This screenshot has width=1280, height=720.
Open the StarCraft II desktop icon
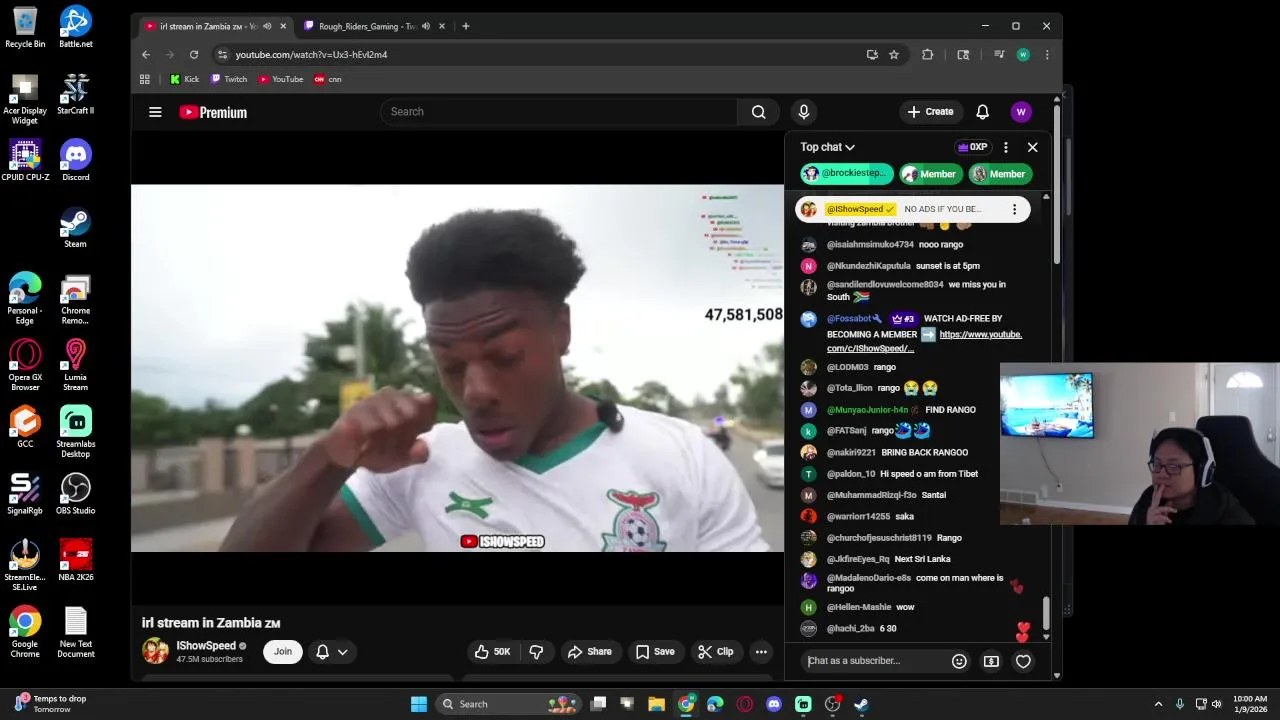tap(75, 94)
